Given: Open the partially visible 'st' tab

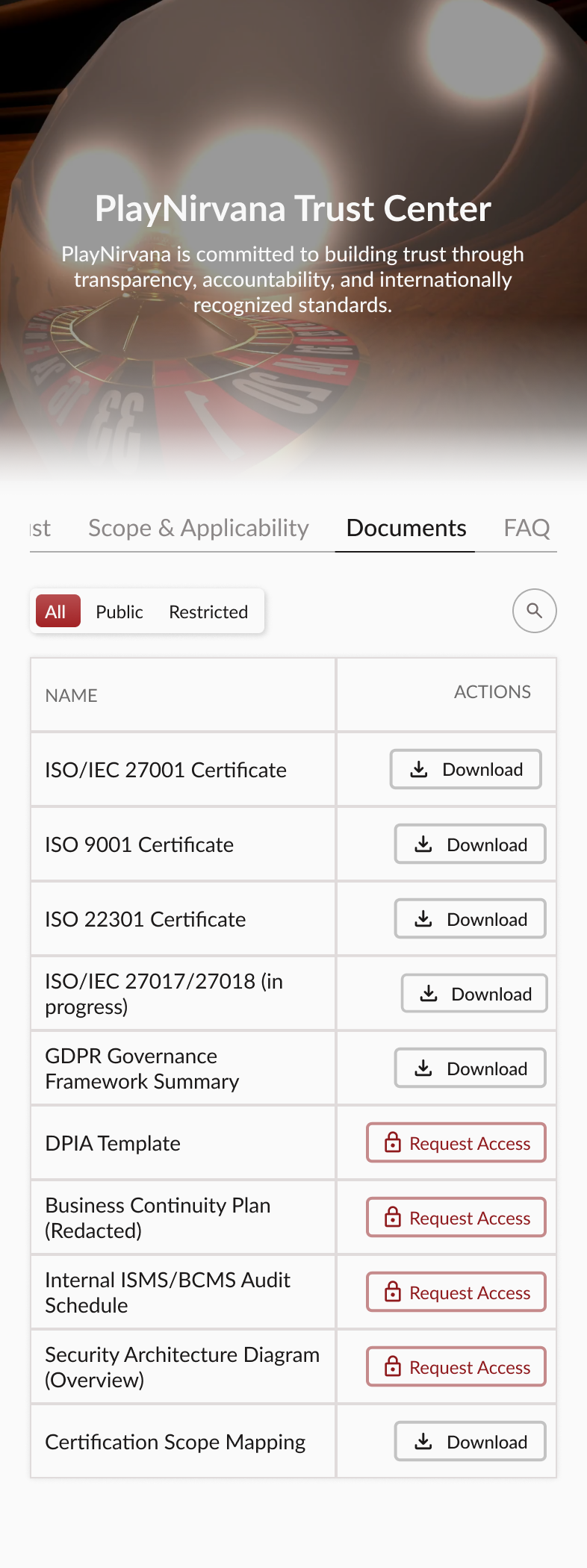Looking at the screenshot, I should (x=41, y=528).
